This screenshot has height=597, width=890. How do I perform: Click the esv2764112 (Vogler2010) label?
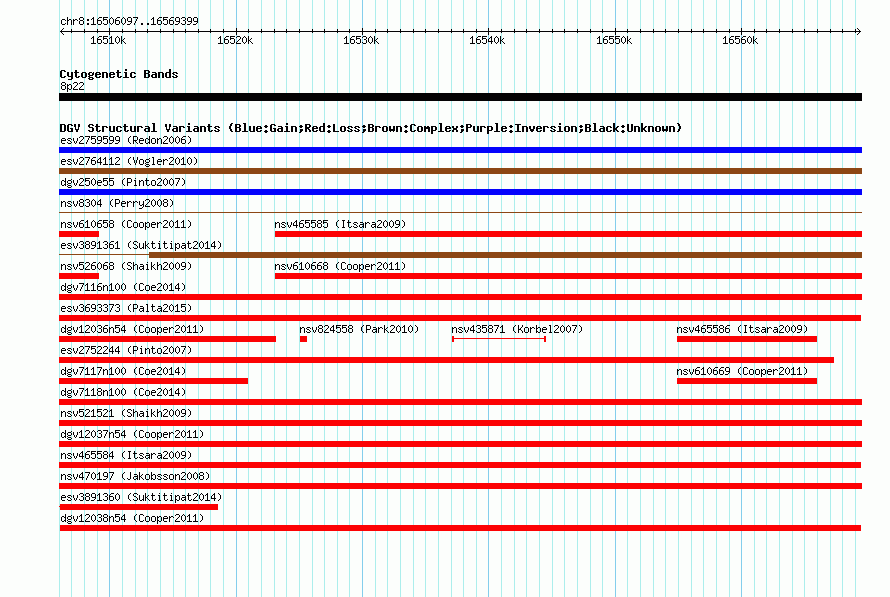129,161
